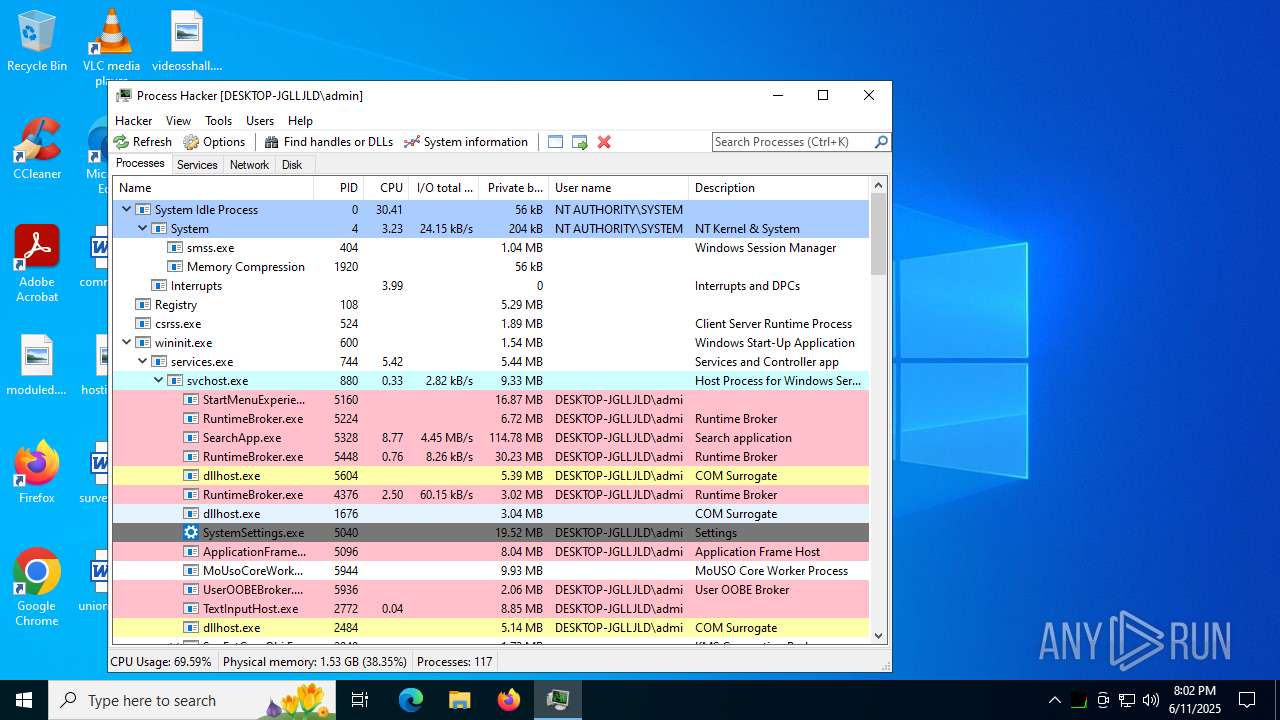Select the ApplicationFrameHost process row
This screenshot has height=720, width=1280.
click(x=491, y=552)
